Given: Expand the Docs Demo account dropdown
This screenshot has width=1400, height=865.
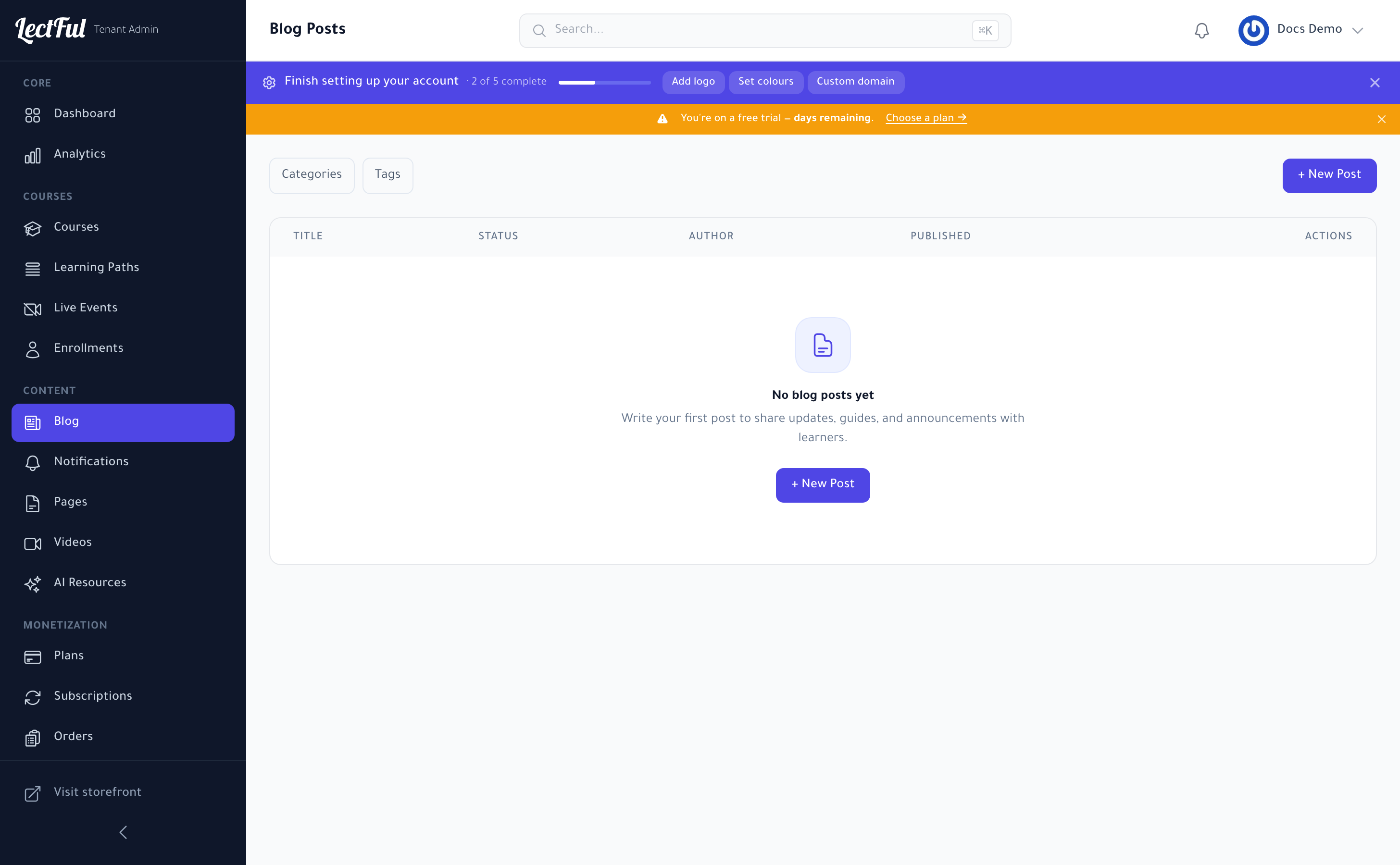Looking at the screenshot, I should pyautogui.click(x=1357, y=30).
